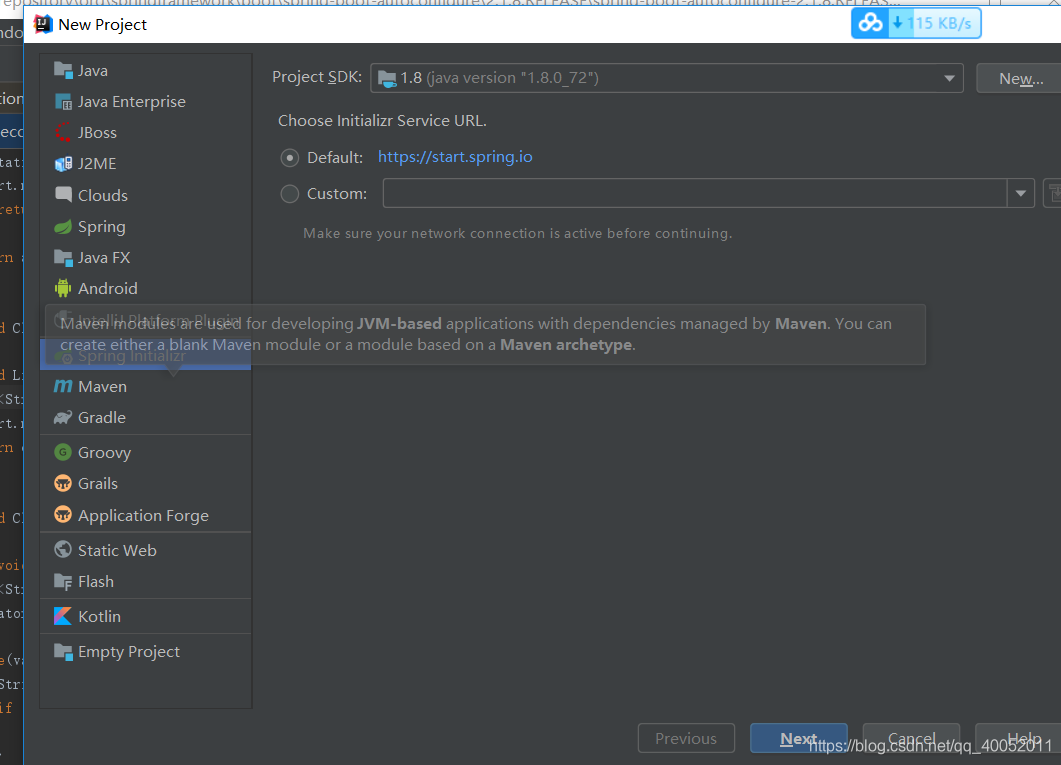Click the Next button
Viewport: 1061px width, 765px height.
tap(798, 739)
